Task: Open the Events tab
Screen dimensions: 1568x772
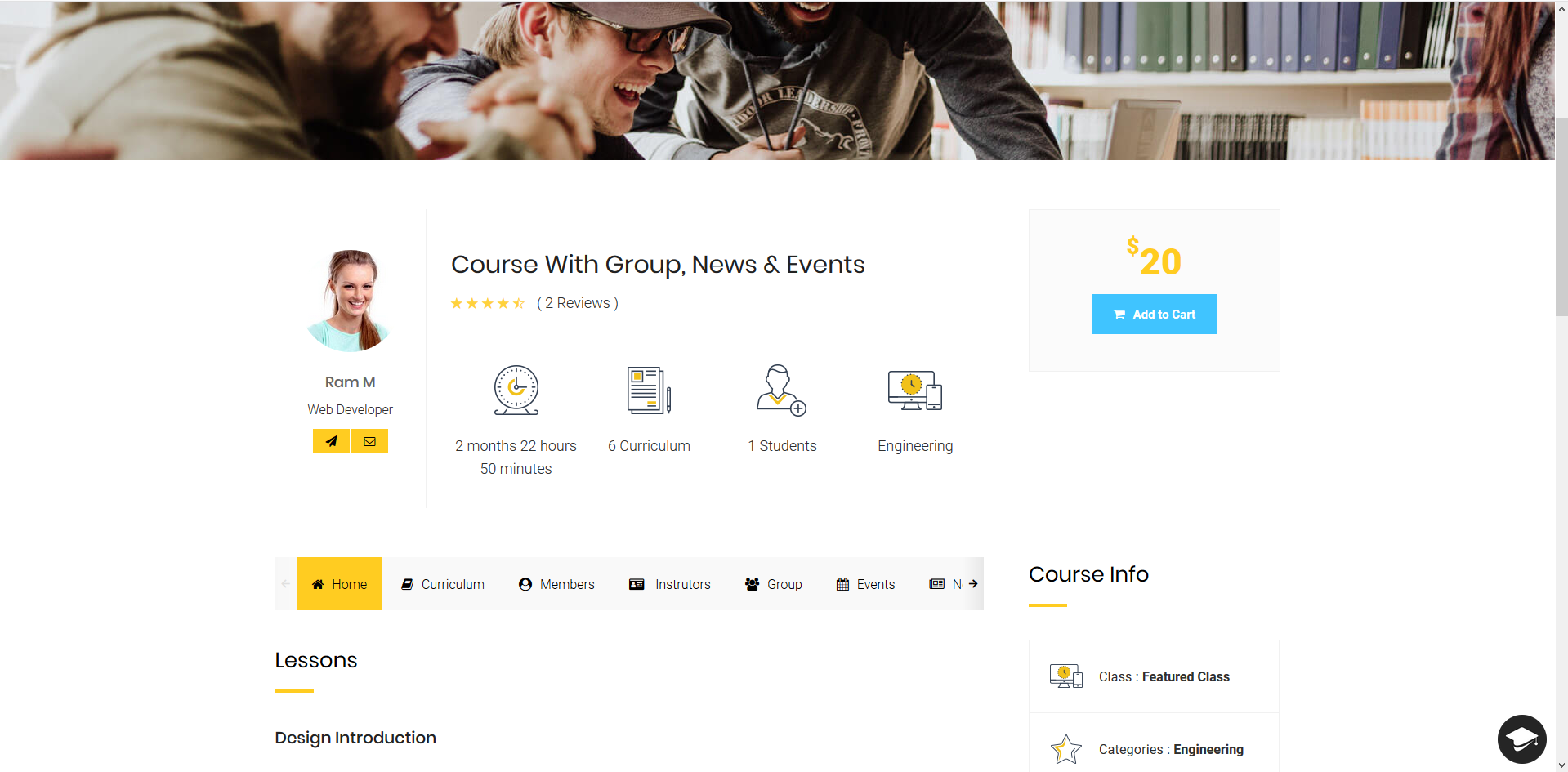Action: pos(866,584)
